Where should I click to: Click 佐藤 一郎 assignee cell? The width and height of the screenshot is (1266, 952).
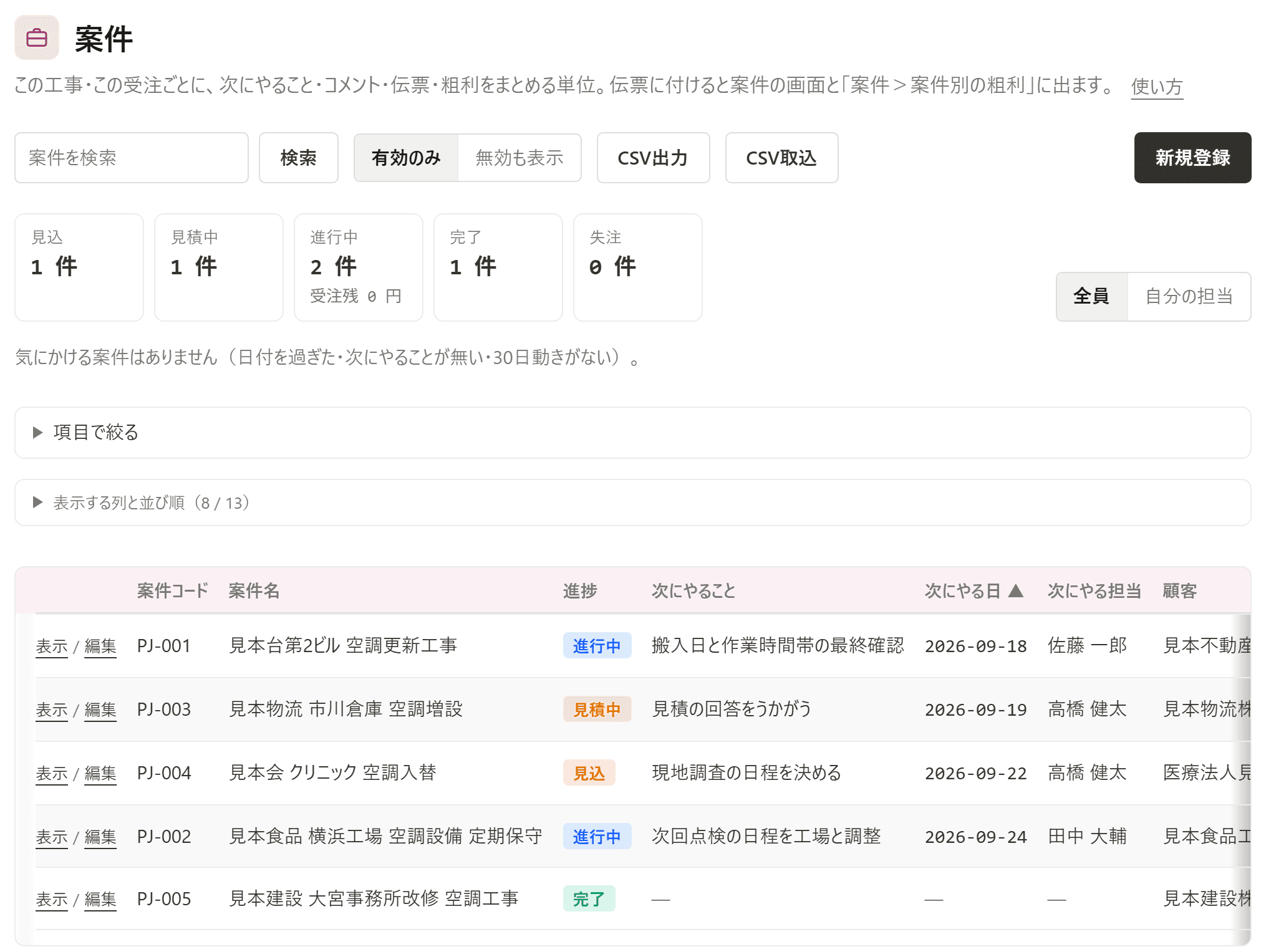1087,646
